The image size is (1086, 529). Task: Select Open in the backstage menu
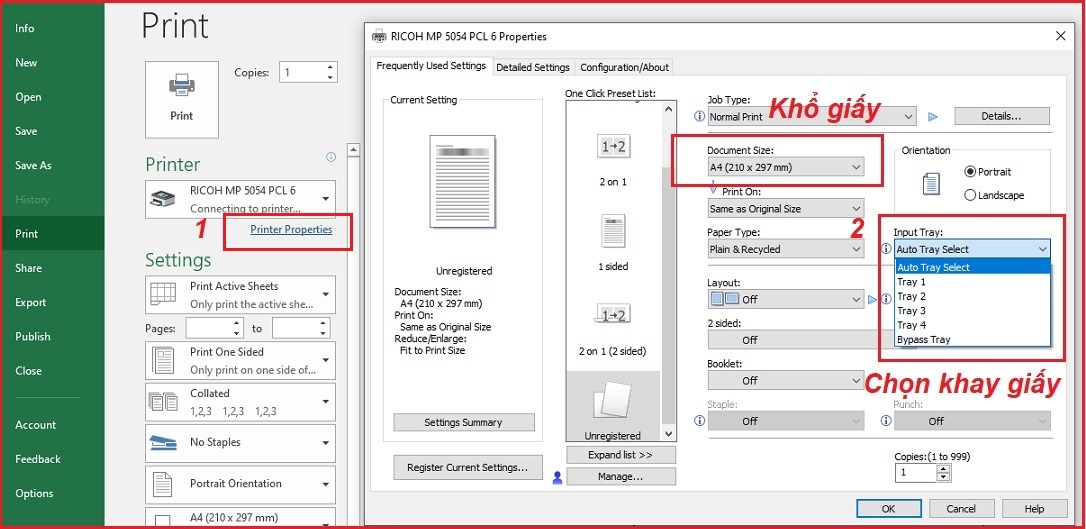click(x=28, y=97)
